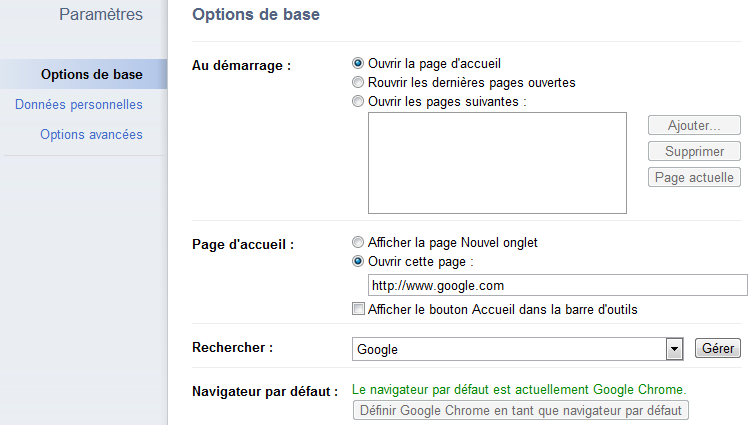Click the Ajouter... button
The height and width of the screenshot is (426, 749).
pyautogui.click(x=694, y=125)
